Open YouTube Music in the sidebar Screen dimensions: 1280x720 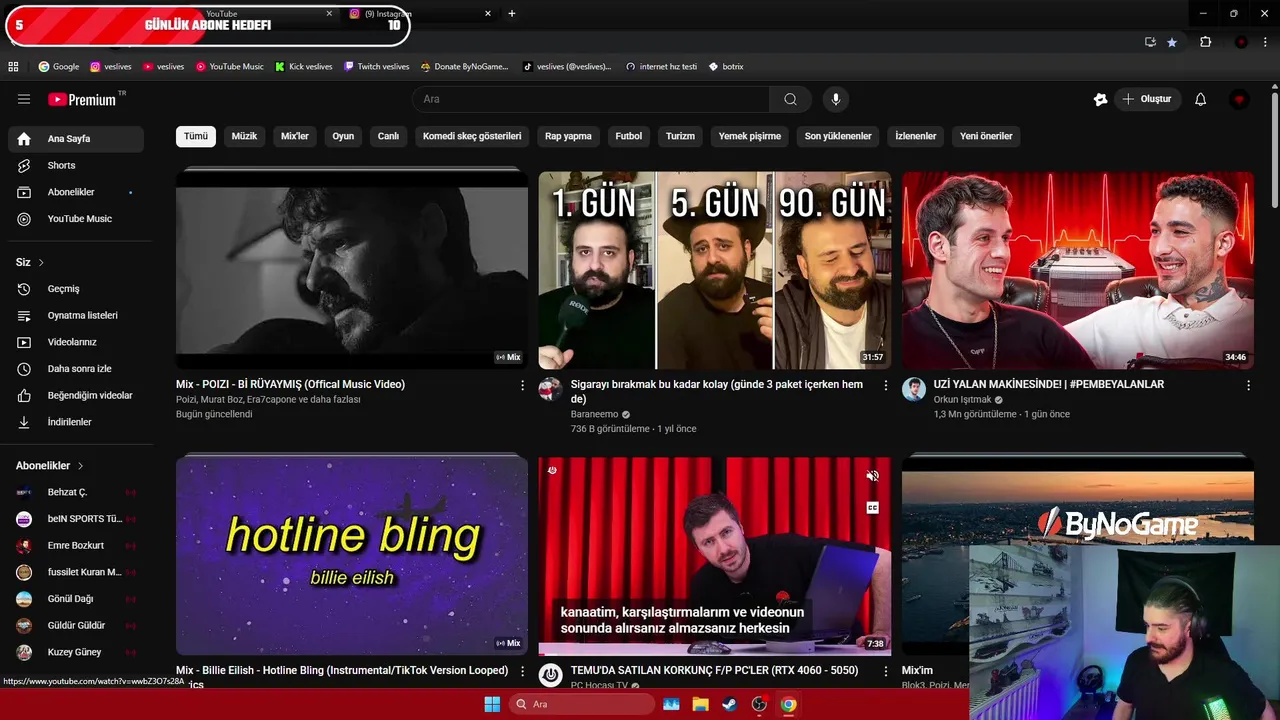76,219
